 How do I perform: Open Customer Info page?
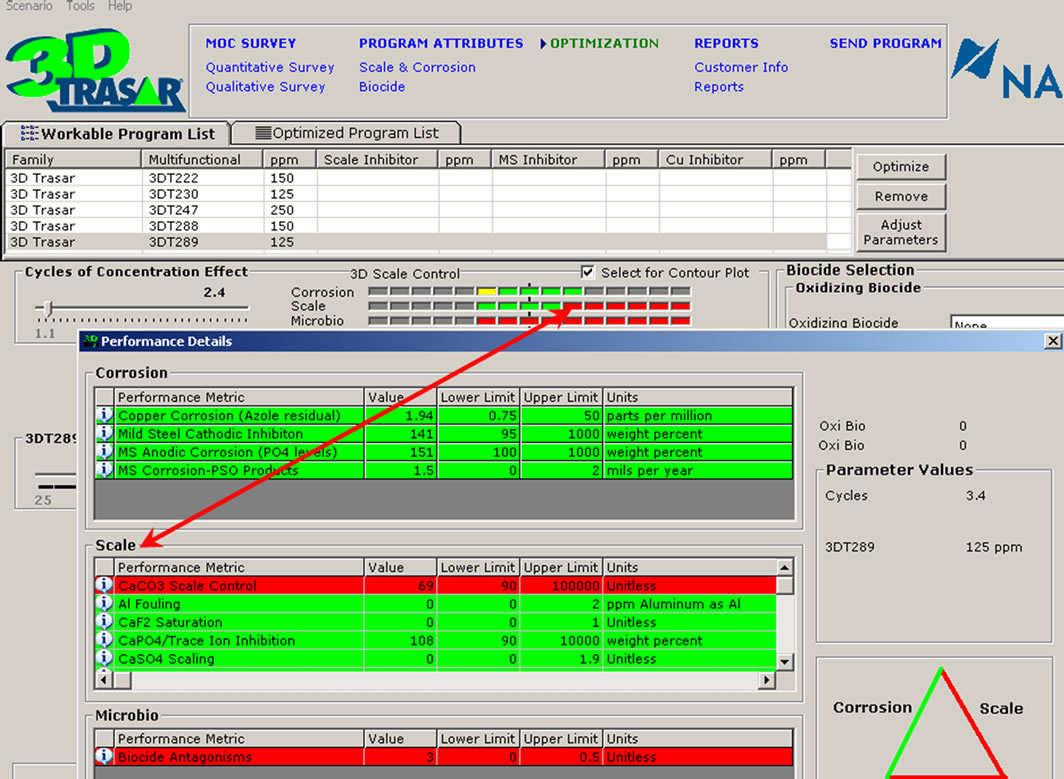tap(741, 67)
